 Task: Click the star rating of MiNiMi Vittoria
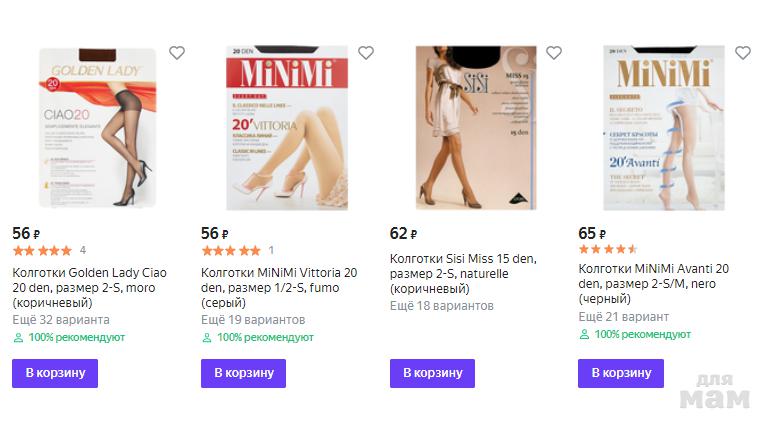point(231,250)
